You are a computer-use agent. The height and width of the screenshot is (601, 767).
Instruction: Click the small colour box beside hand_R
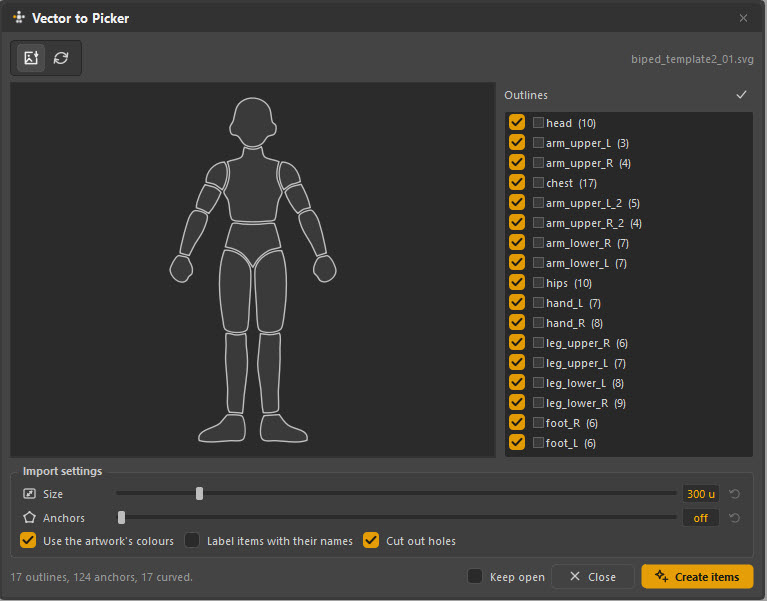pyautogui.click(x=538, y=323)
